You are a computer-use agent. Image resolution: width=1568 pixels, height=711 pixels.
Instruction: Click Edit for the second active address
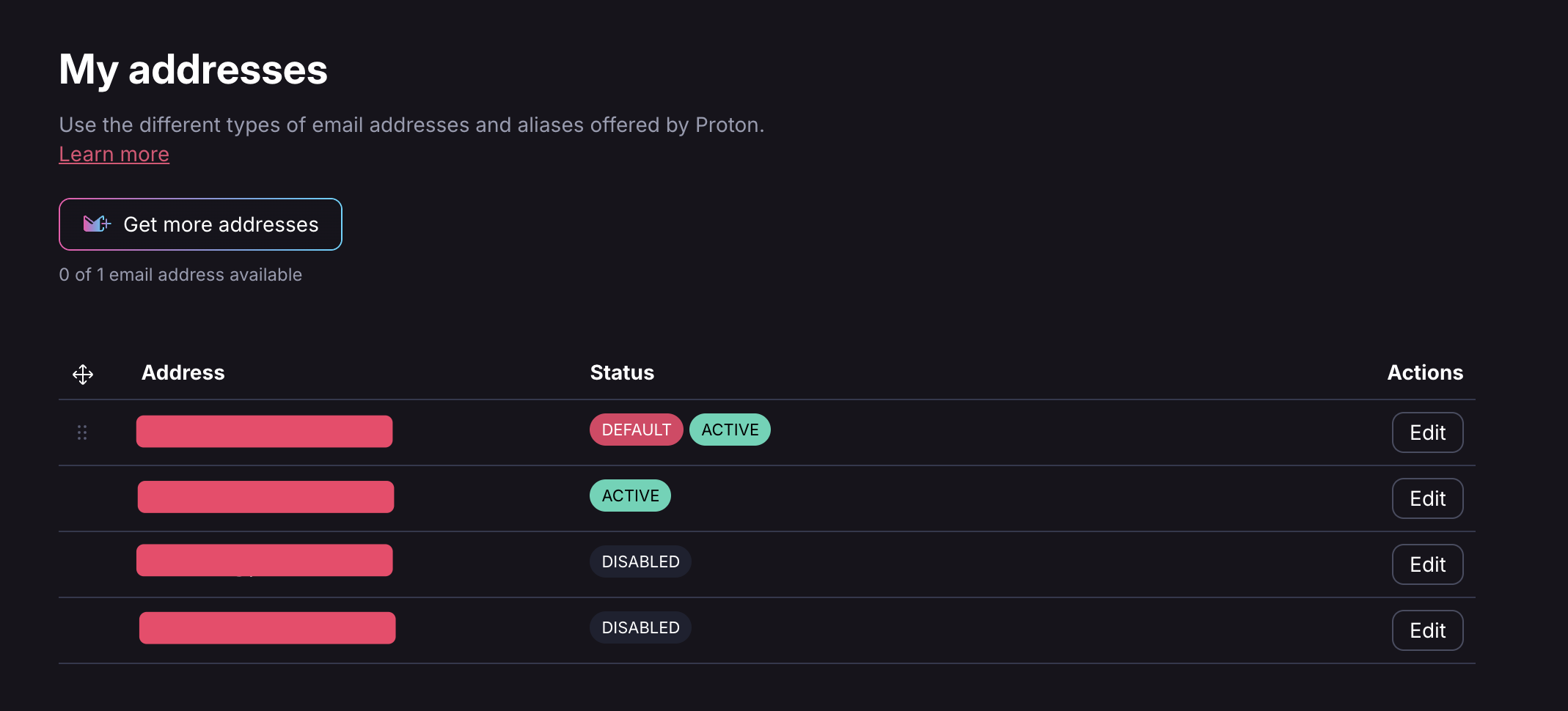(x=1427, y=498)
